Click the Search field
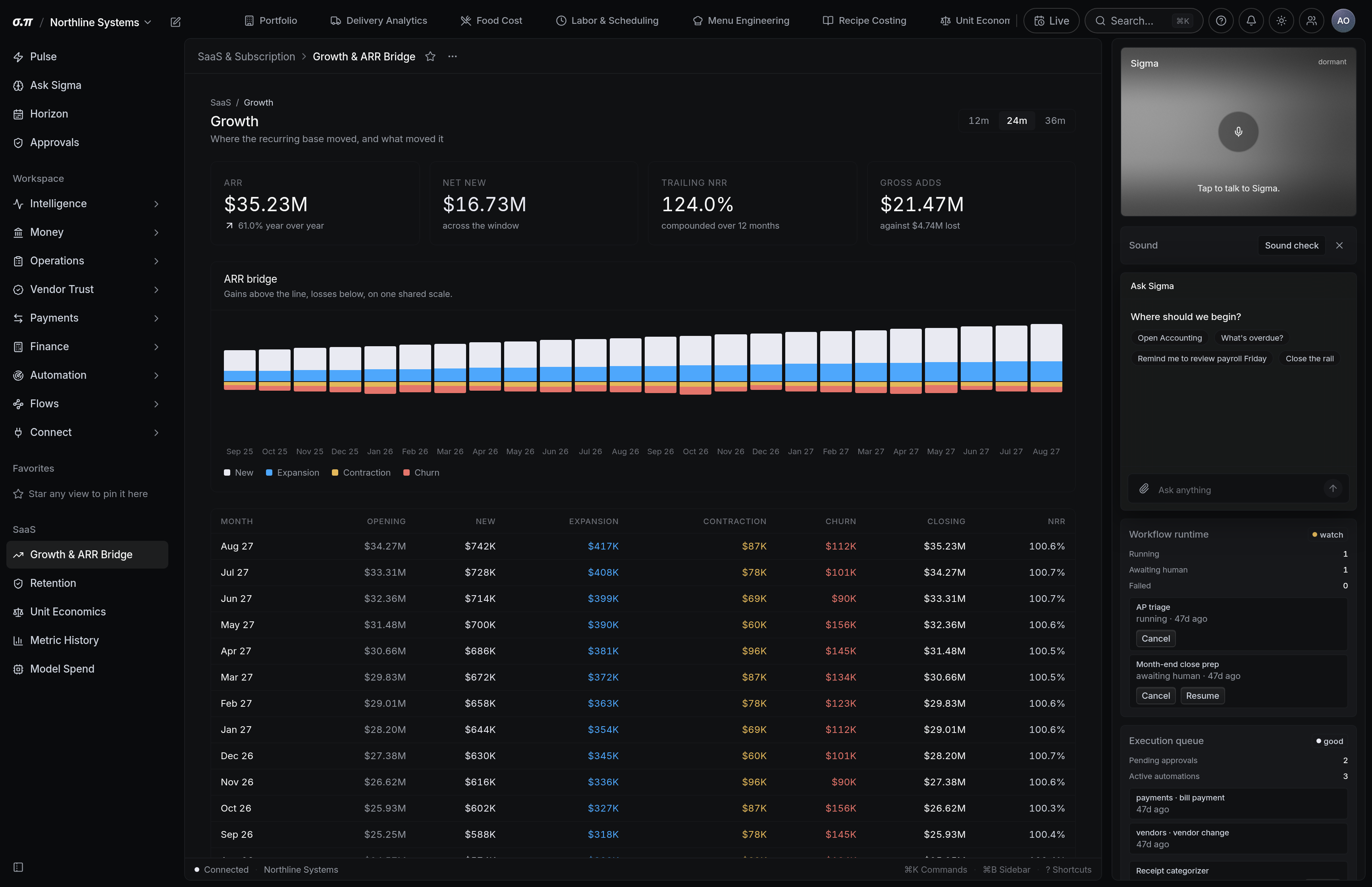The width and height of the screenshot is (1372, 887). (x=1143, y=21)
